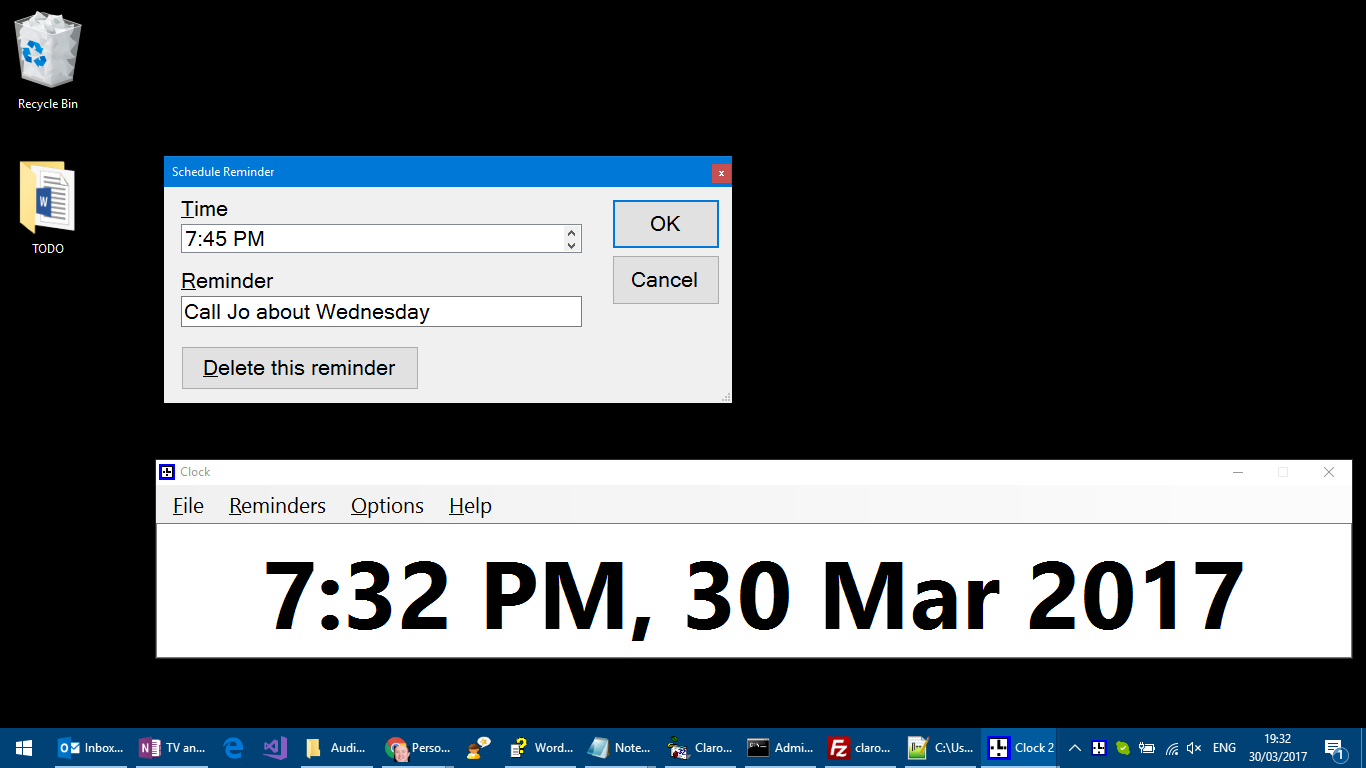Delete this reminder
Screen dimensions: 1366x768
pyautogui.click(x=299, y=367)
